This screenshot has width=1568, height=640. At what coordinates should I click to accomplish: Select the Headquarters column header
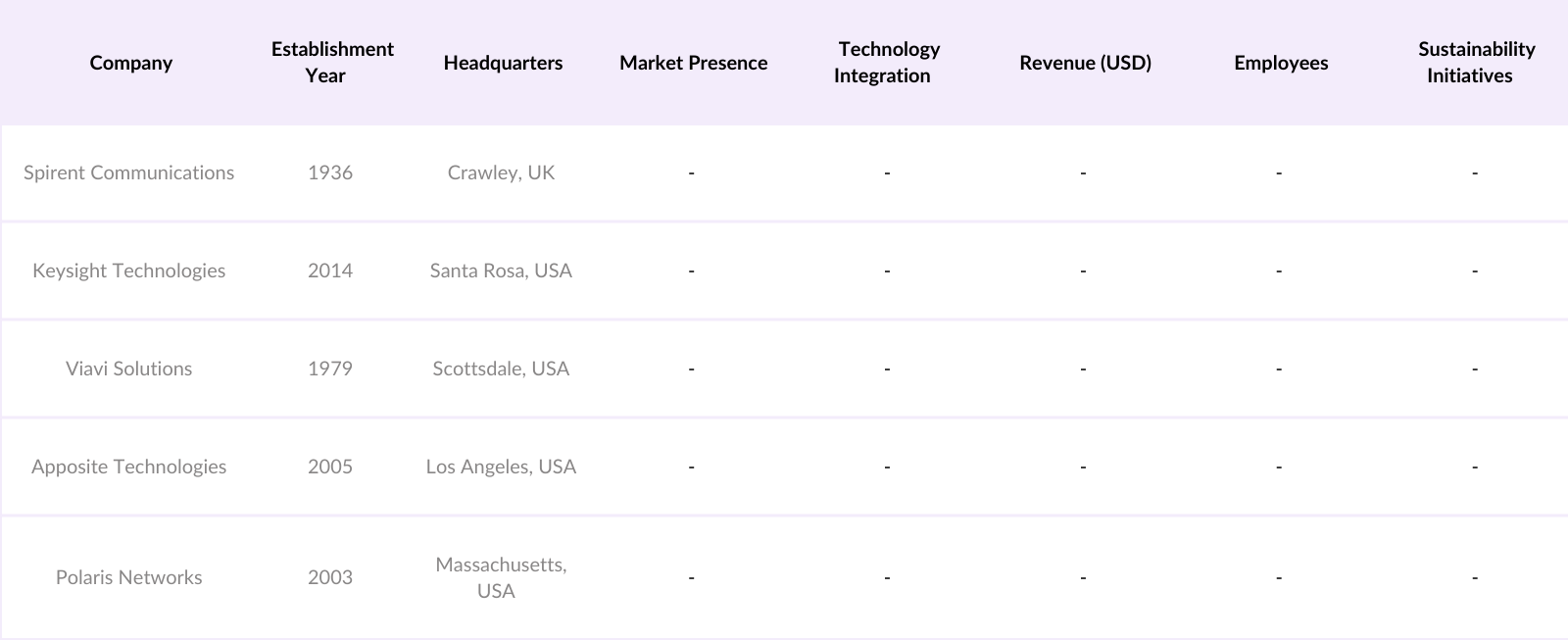[503, 63]
